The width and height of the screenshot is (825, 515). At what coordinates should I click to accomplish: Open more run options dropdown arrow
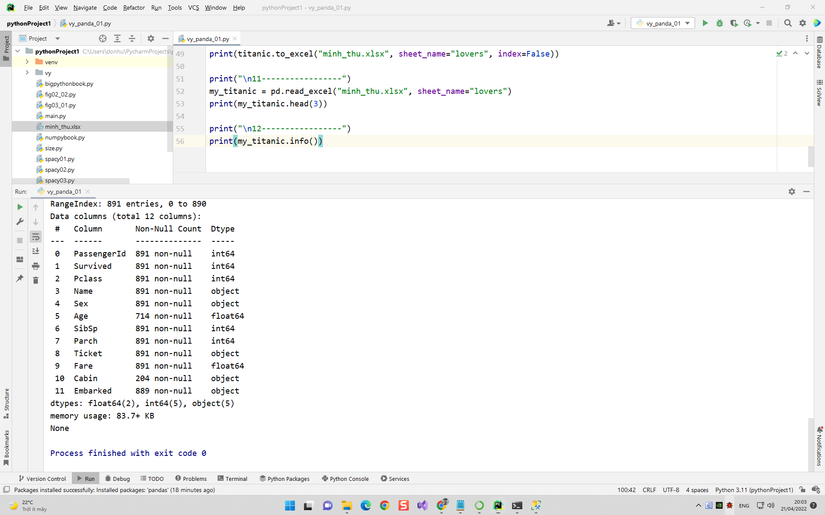click(x=758, y=23)
